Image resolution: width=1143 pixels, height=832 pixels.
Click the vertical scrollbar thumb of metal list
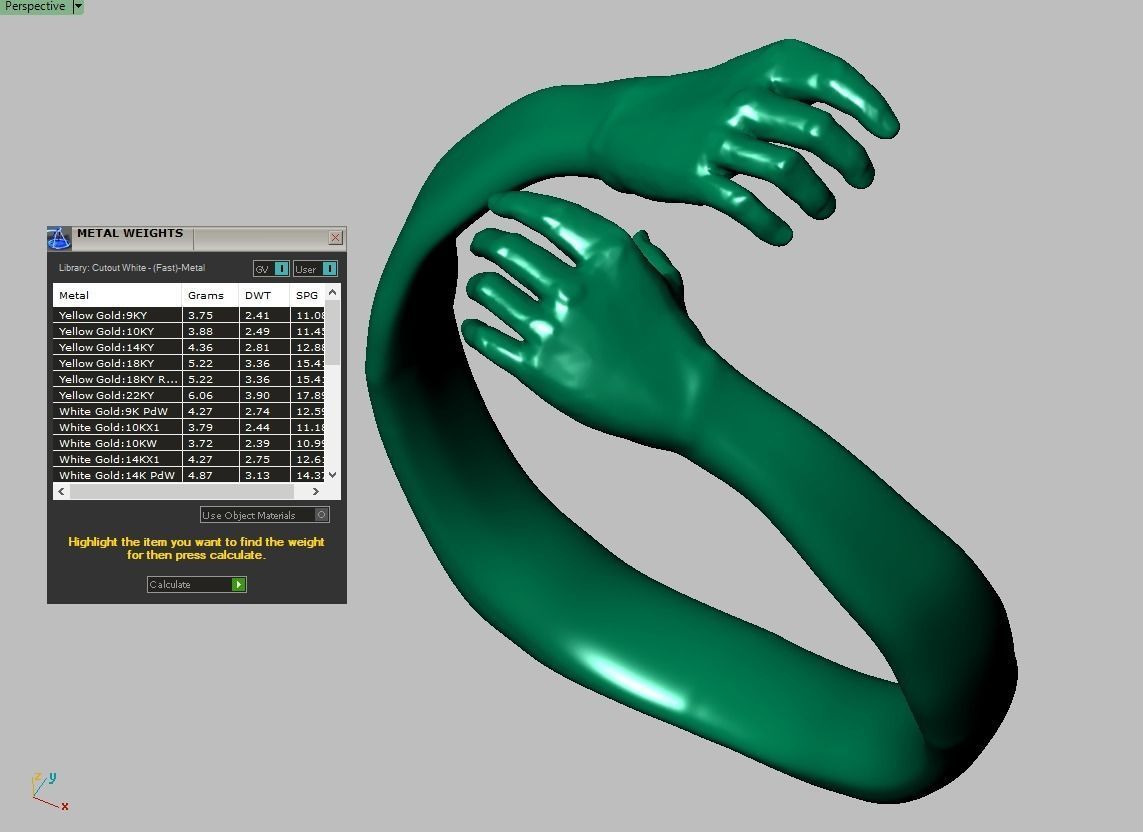coord(332,333)
